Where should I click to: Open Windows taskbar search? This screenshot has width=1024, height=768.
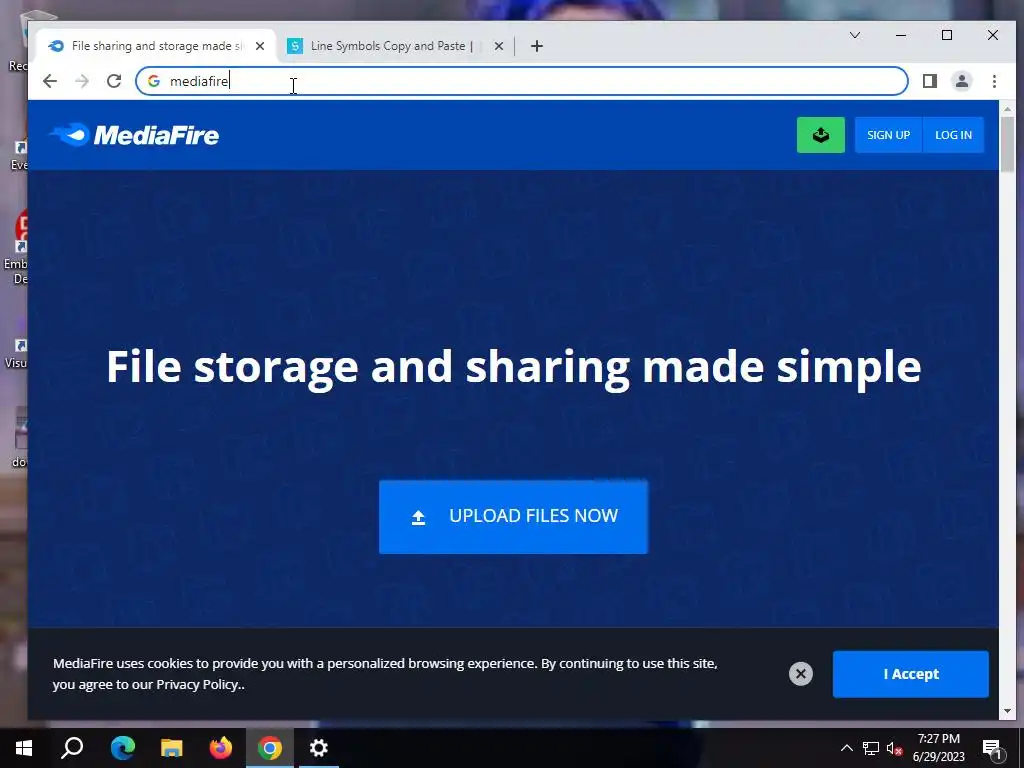[72, 748]
